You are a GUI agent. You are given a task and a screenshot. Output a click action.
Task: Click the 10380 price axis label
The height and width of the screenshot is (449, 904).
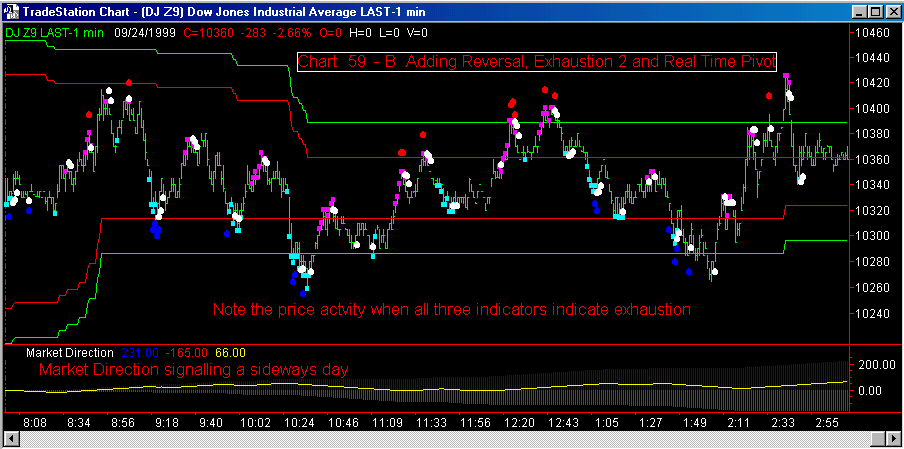pos(873,134)
